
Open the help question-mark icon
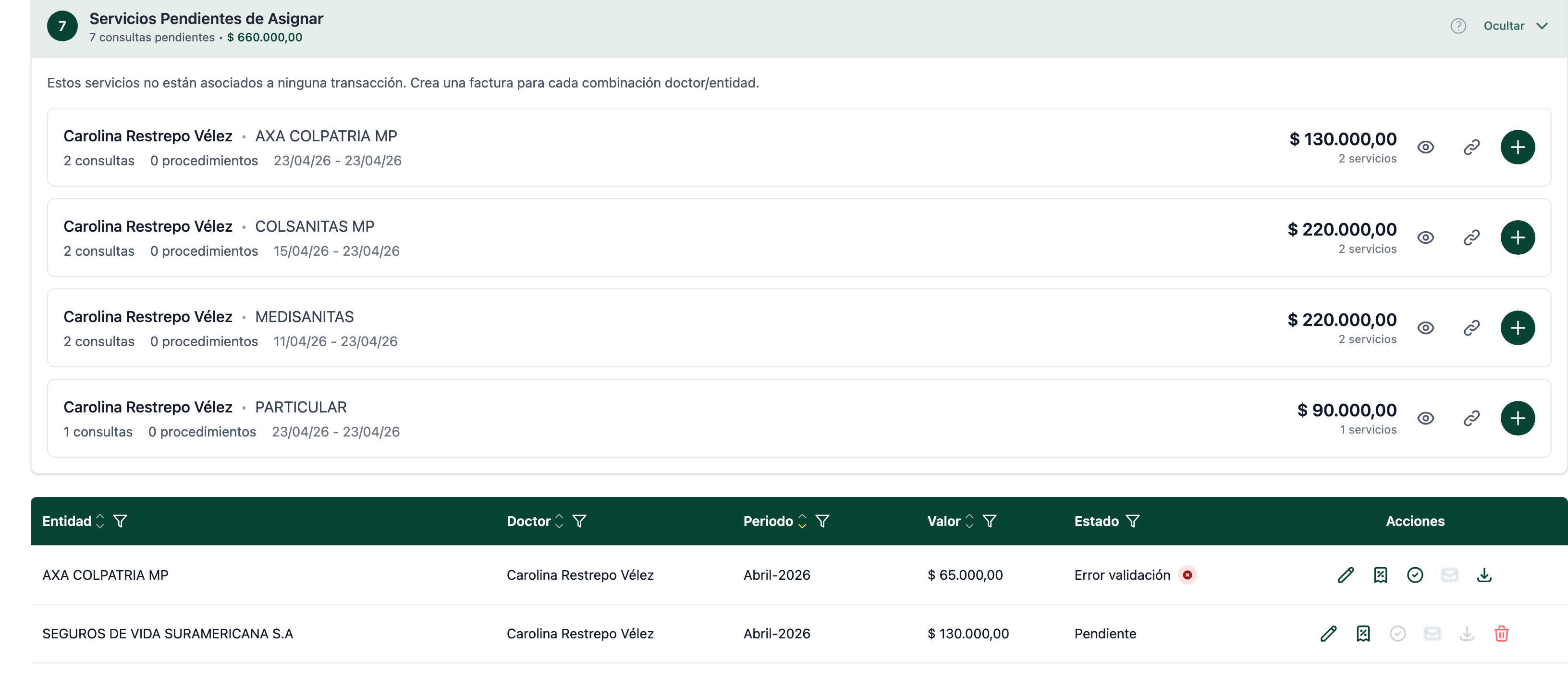click(1458, 26)
